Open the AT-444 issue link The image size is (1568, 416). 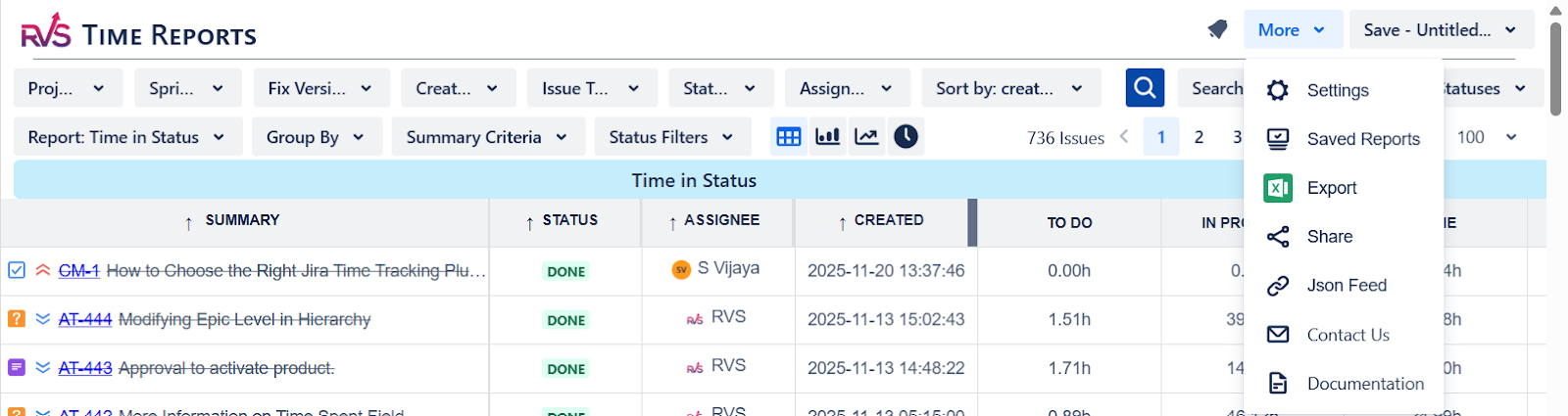(x=85, y=319)
